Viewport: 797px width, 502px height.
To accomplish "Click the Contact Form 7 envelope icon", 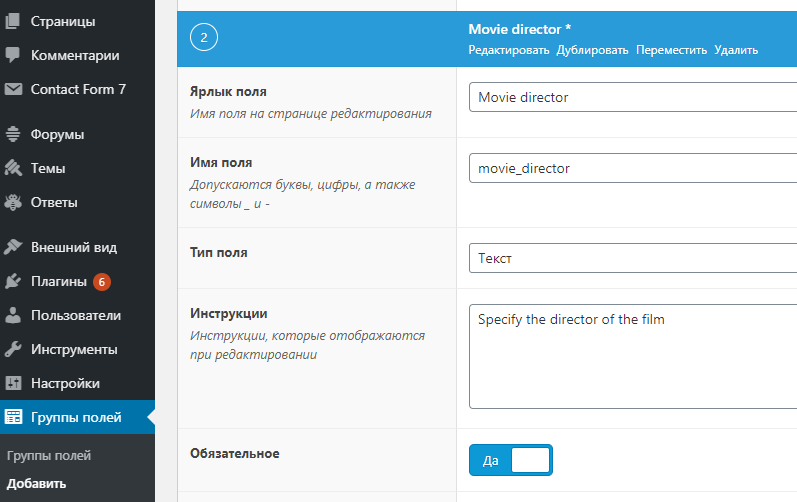I will point(13,89).
